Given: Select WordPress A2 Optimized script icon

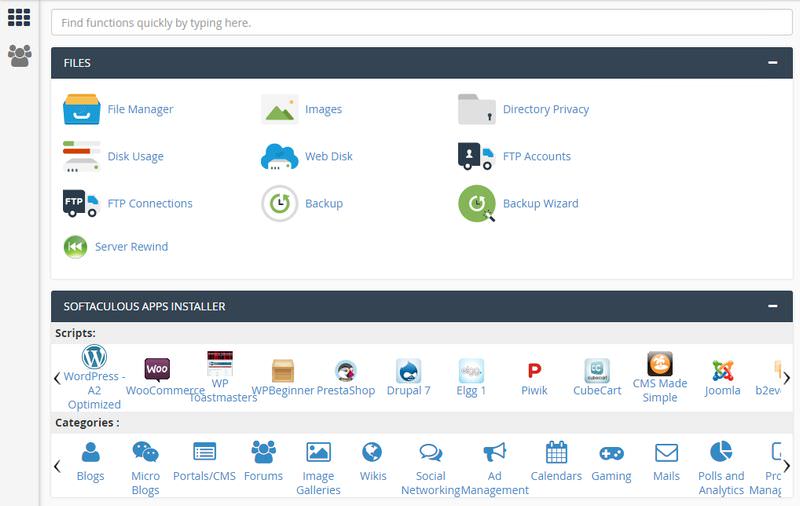Looking at the screenshot, I should [94, 356].
